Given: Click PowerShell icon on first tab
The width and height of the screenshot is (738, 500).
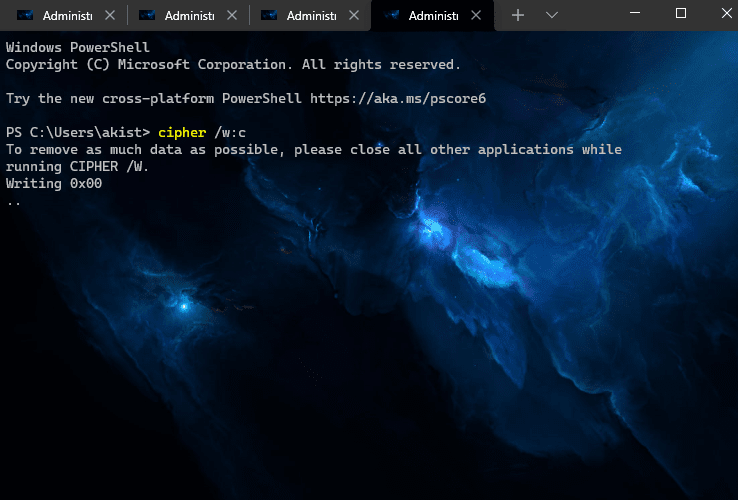Looking at the screenshot, I should [x=25, y=16].
